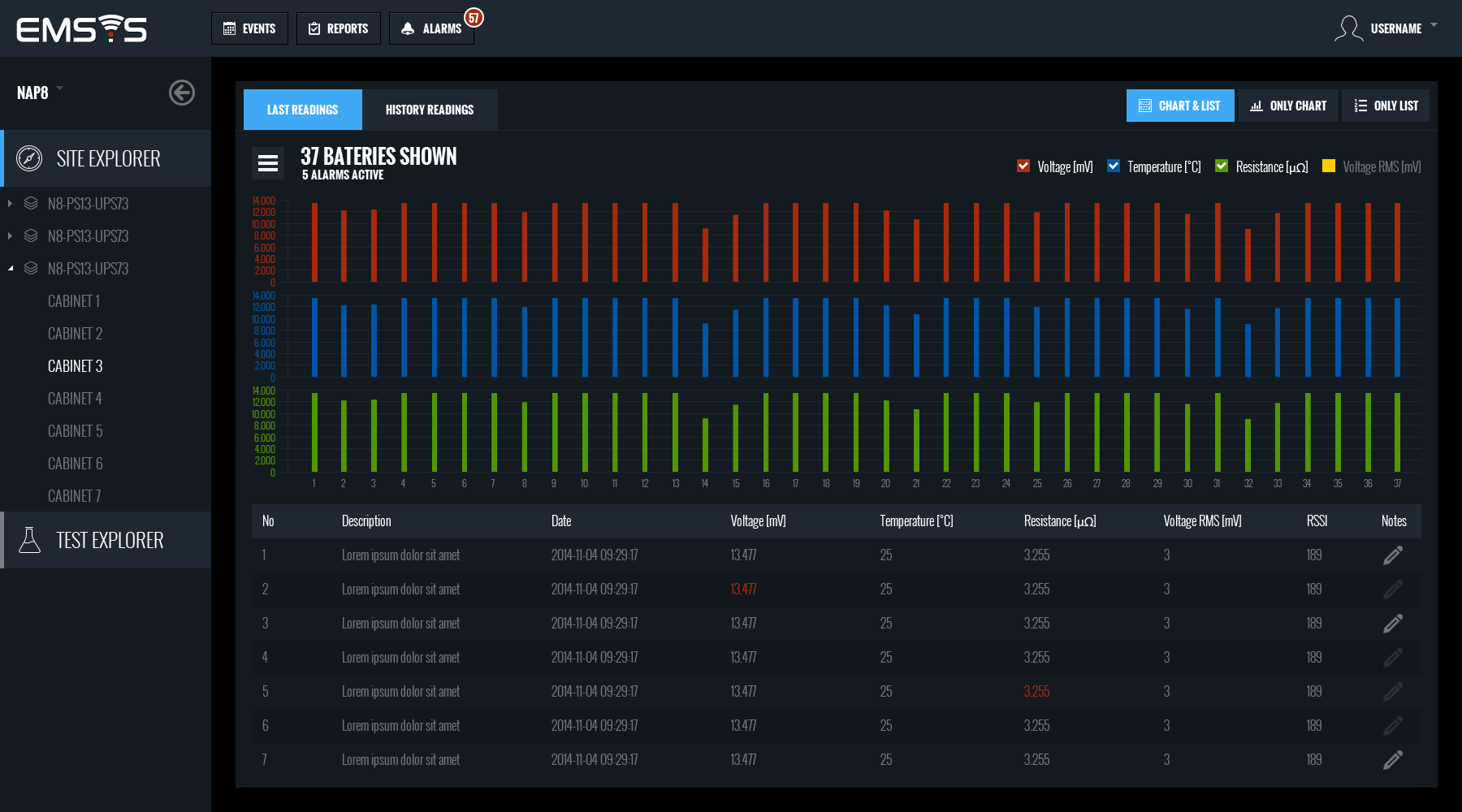Select CABINET 5 in the tree
This screenshot has height=812, width=1462.
tap(75, 431)
